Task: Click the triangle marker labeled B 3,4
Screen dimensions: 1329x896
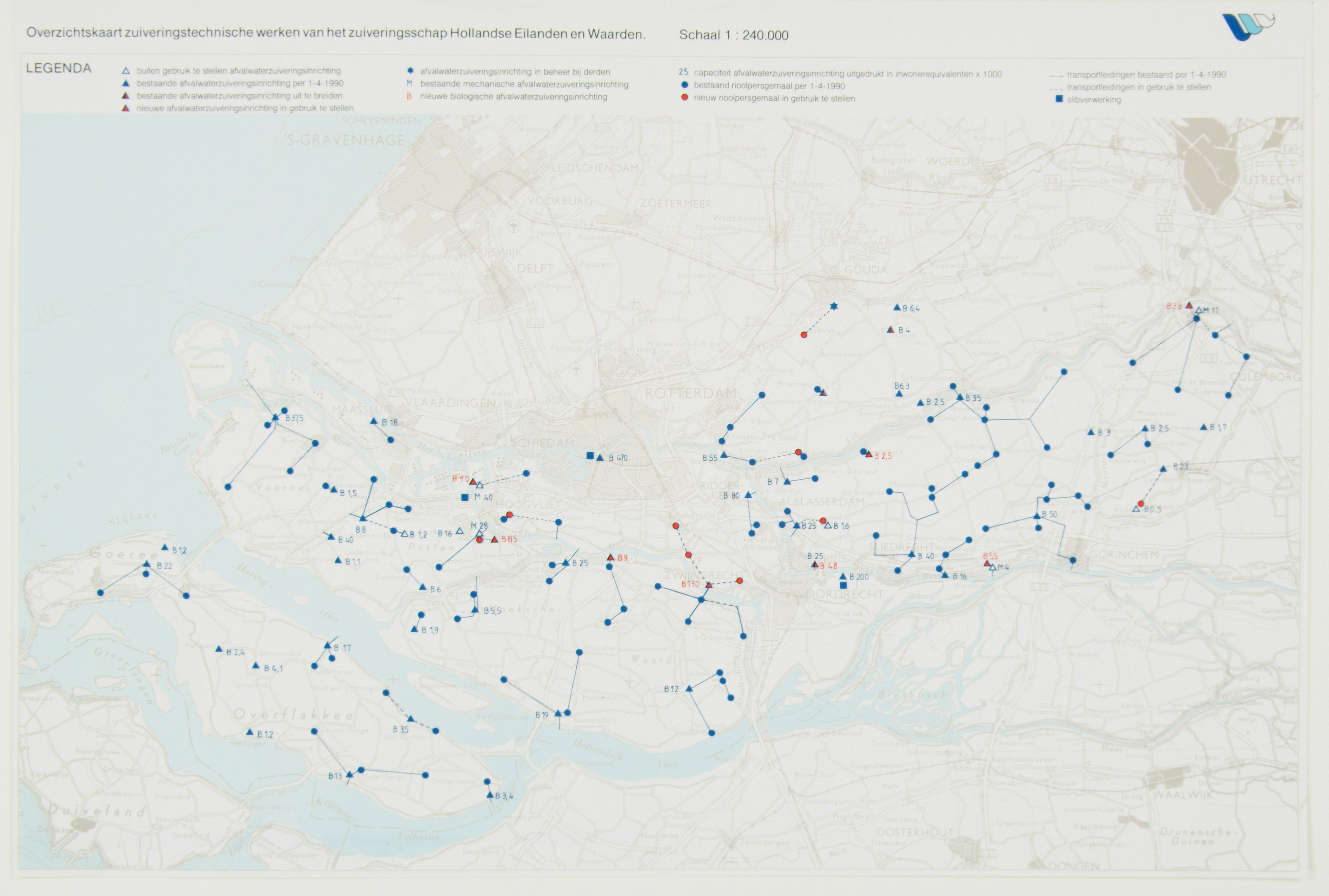Action: click(x=490, y=796)
